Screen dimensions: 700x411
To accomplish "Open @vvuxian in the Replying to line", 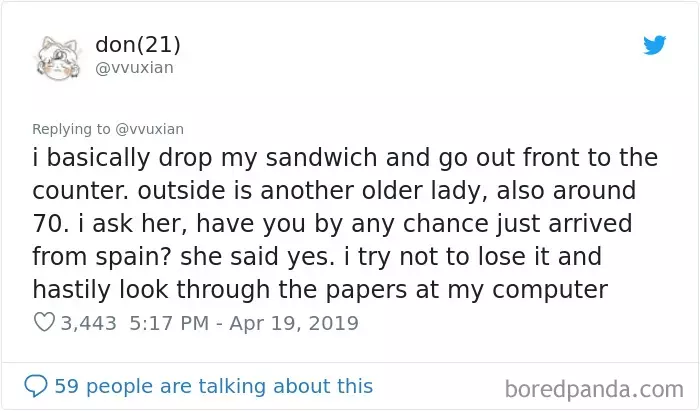I will pyautogui.click(x=150, y=129).
